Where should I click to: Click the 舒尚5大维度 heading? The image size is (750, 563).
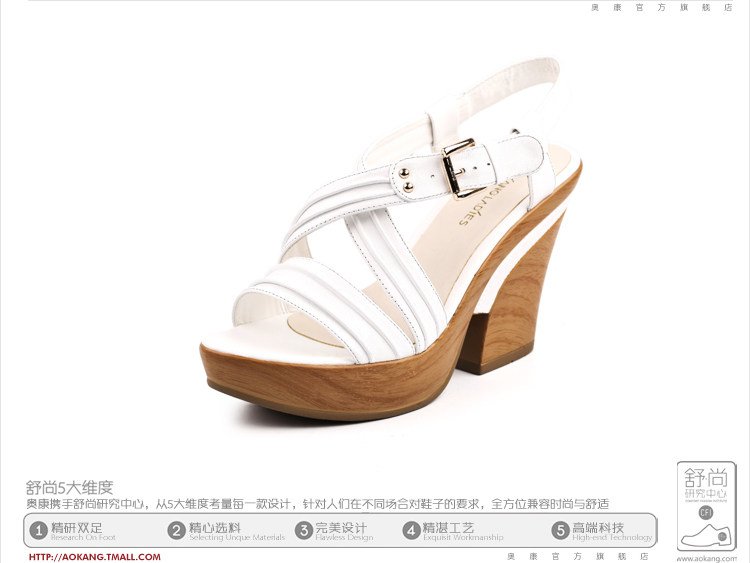click(69, 487)
